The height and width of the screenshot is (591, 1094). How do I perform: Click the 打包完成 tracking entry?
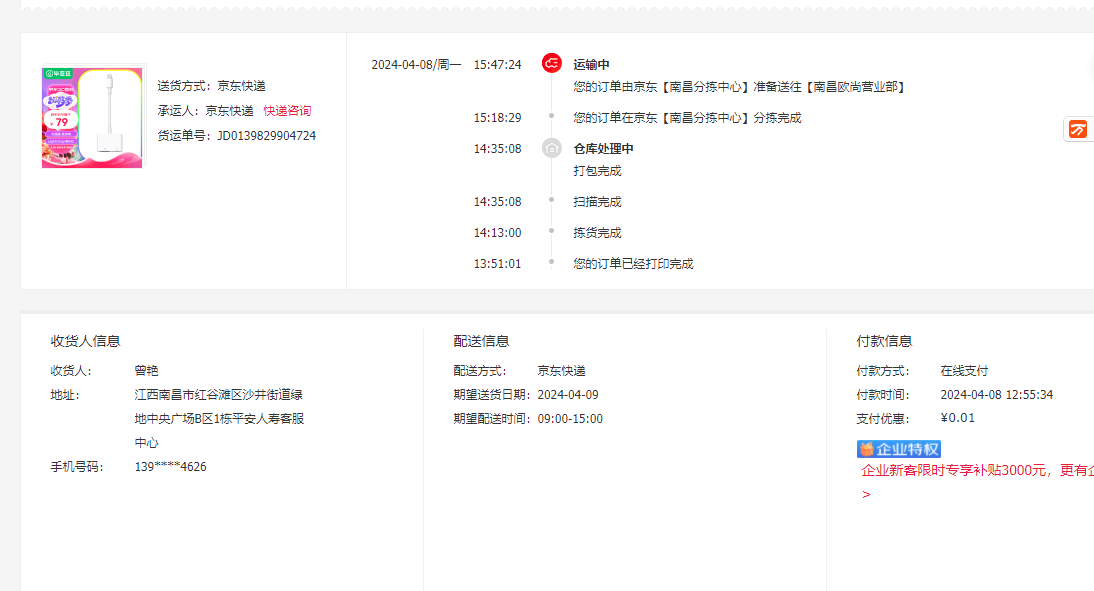(597, 171)
